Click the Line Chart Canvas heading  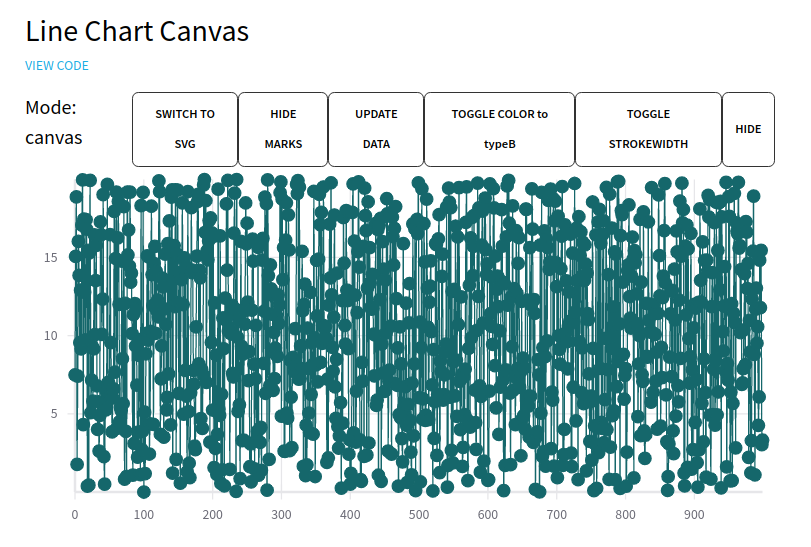(x=137, y=31)
